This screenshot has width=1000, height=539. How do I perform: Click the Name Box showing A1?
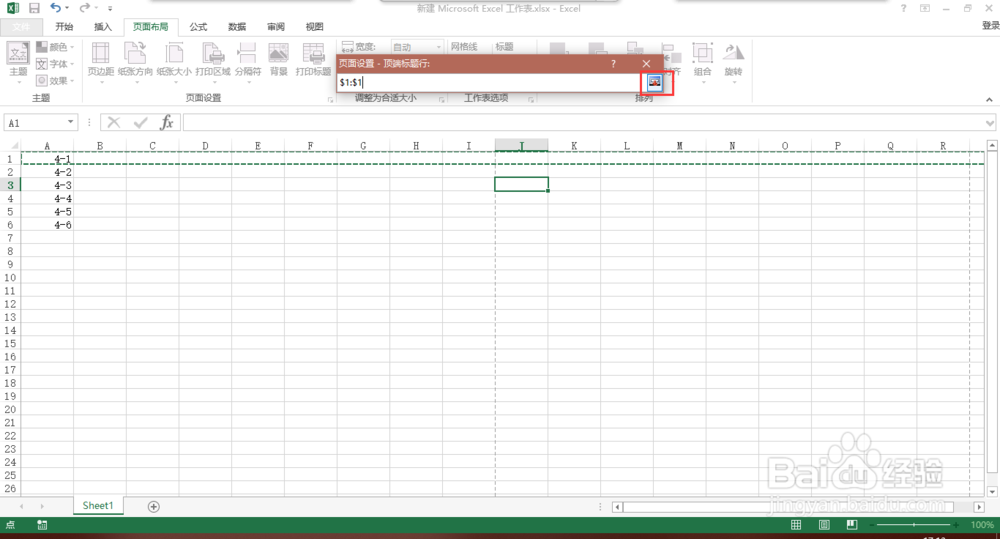pyautogui.click(x=36, y=122)
